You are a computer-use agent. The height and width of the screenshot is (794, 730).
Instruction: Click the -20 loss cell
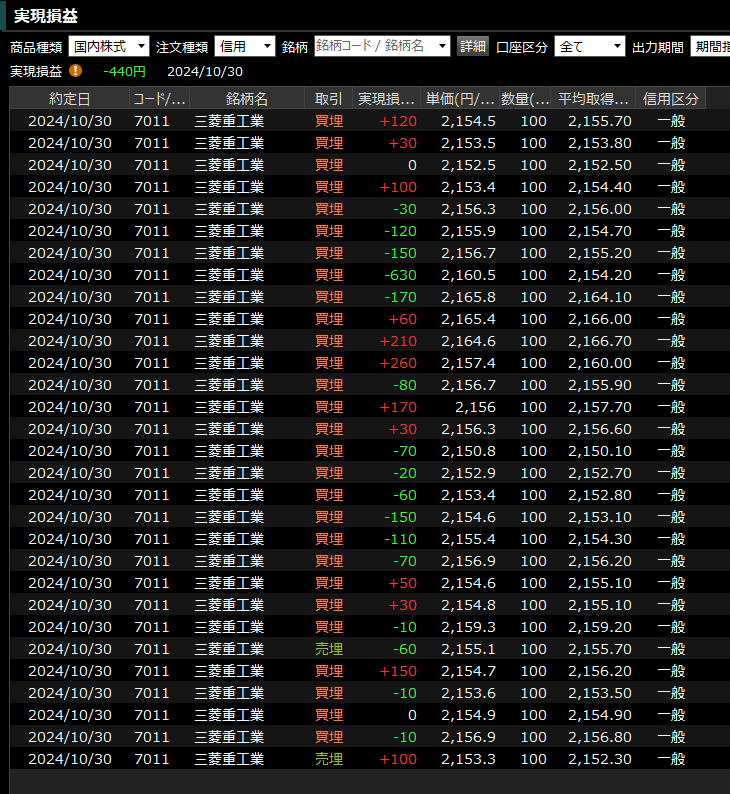click(405, 473)
